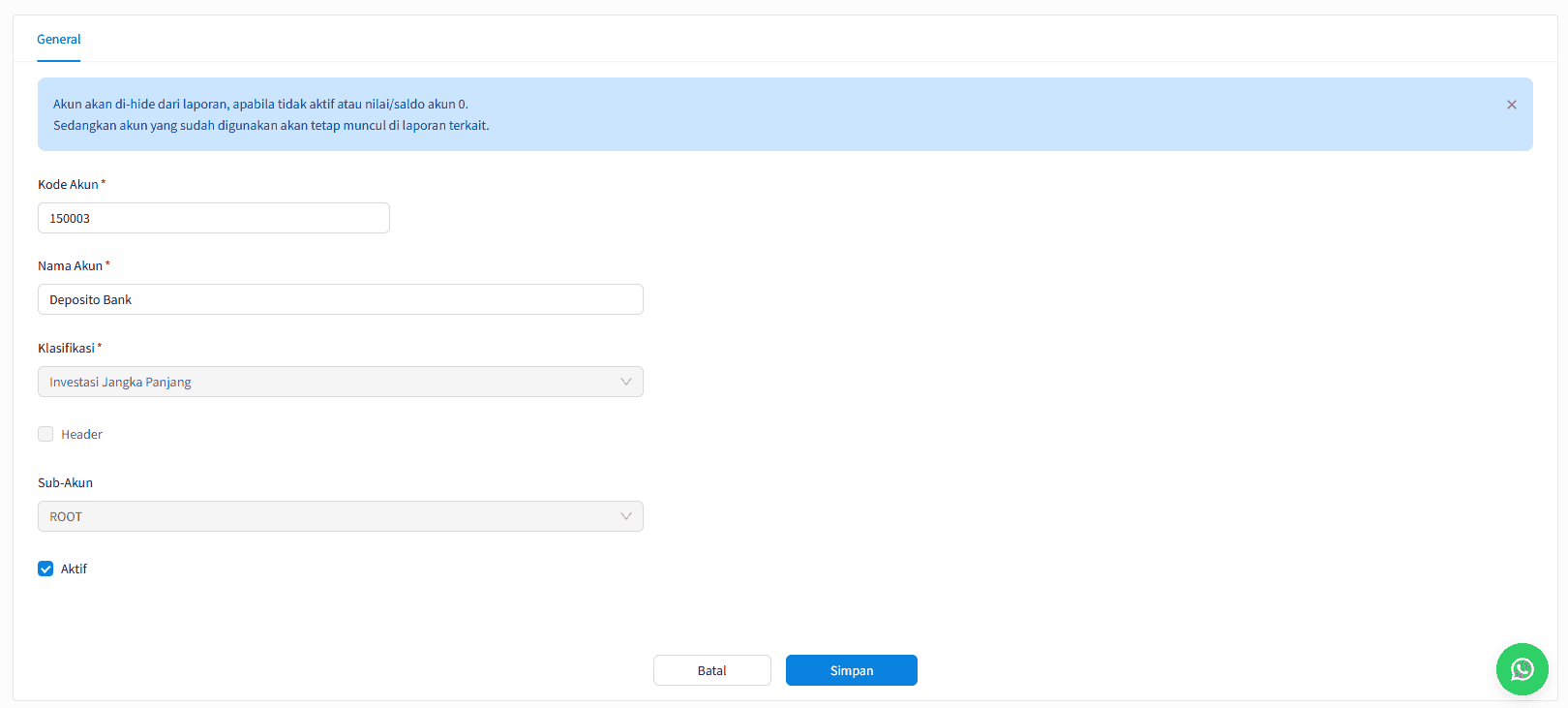Image resolution: width=1568 pixels, height=708 pixels.
Task: Click the Aktif checkbox label text
Action: [74, 569]
